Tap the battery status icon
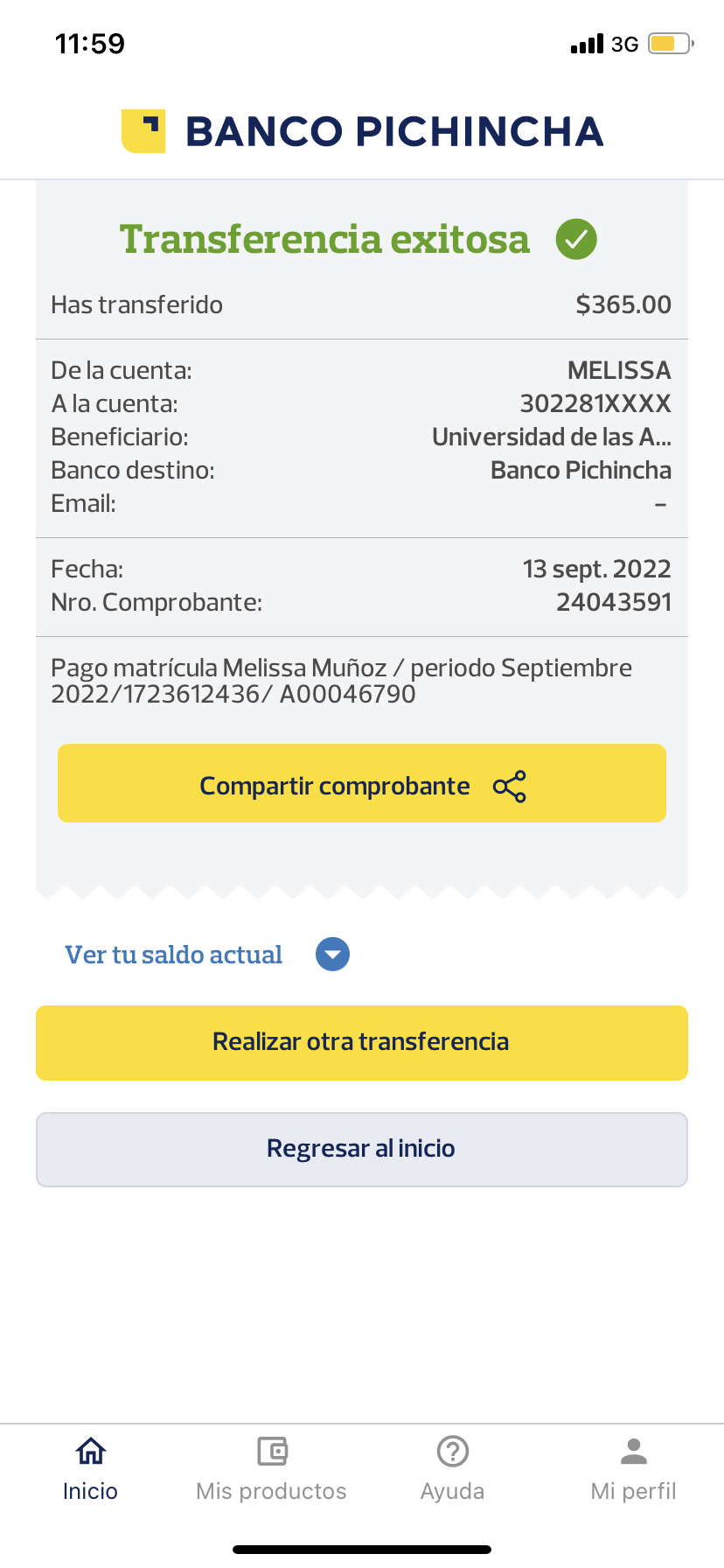Screen dimensions: 724x1568 coord(670,44)
